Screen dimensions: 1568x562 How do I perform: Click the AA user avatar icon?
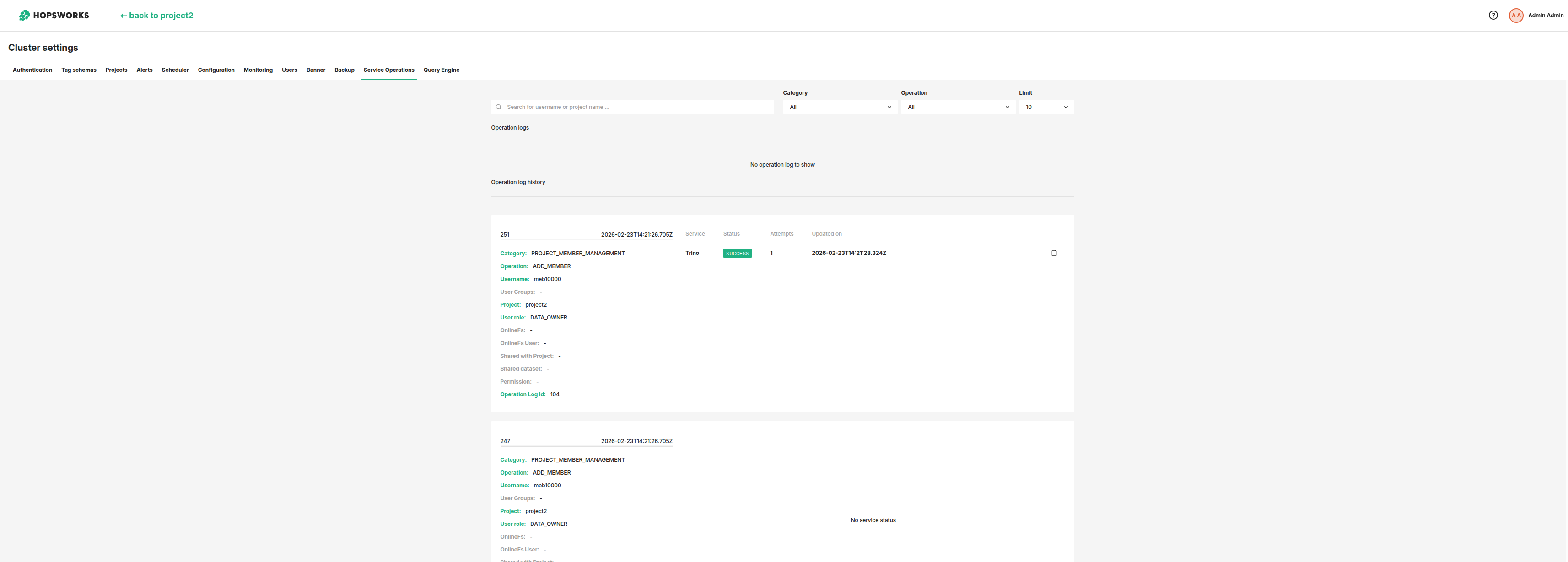[1516, 15]
